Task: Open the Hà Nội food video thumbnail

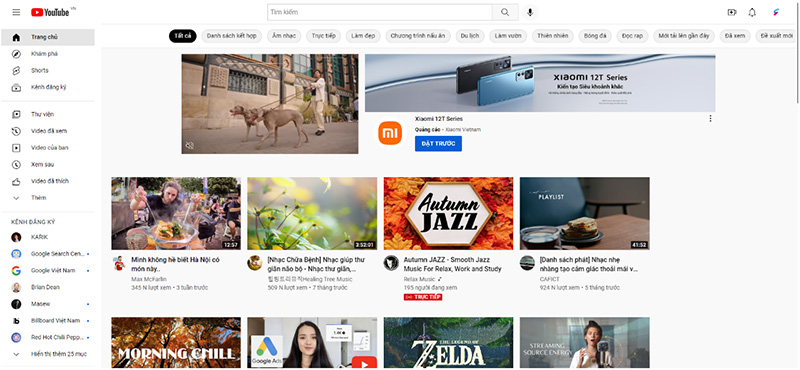Action: [x=176, y=213]
